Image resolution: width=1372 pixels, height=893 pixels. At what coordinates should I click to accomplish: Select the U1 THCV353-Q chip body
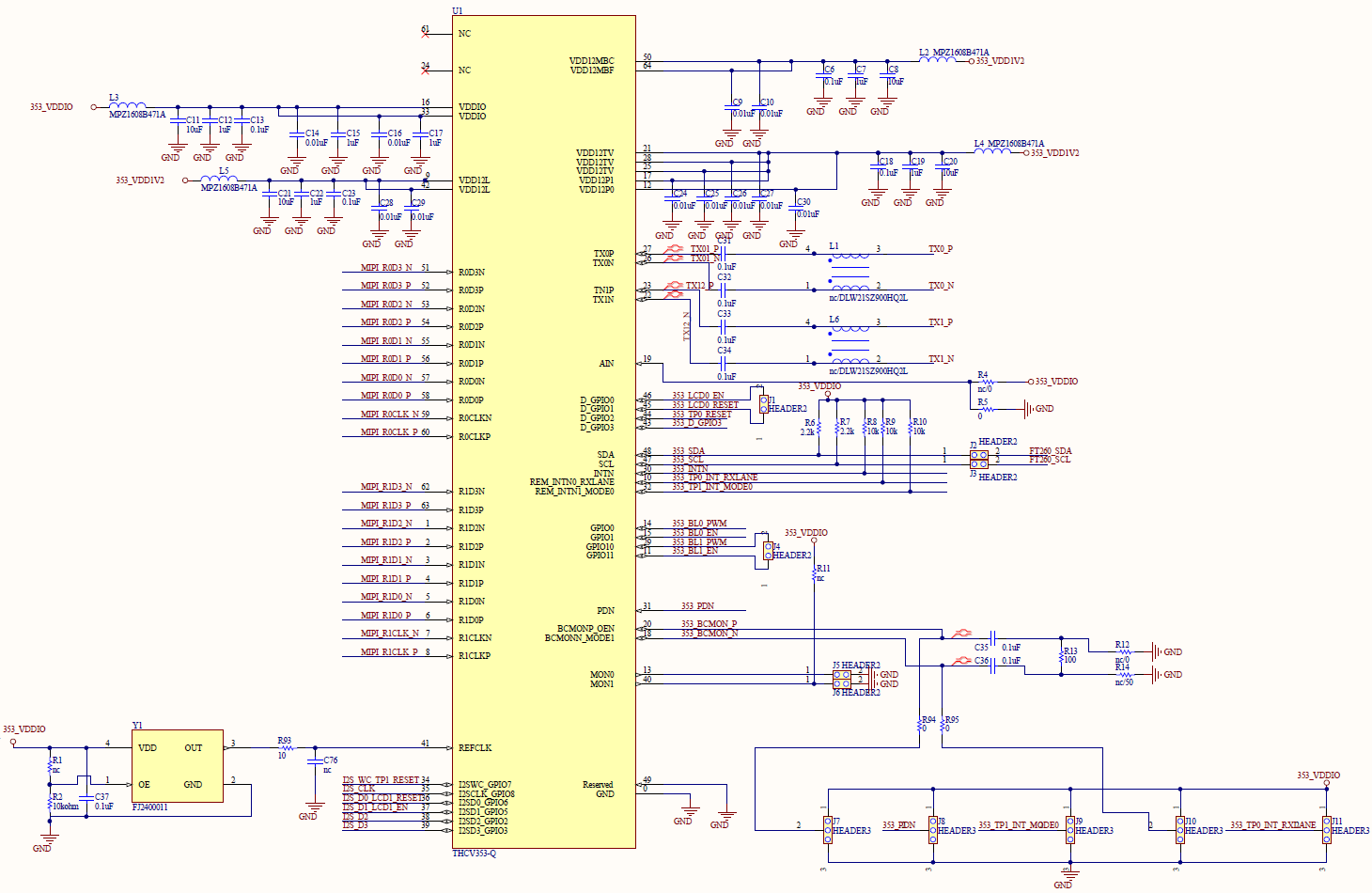tap(543, 432)
